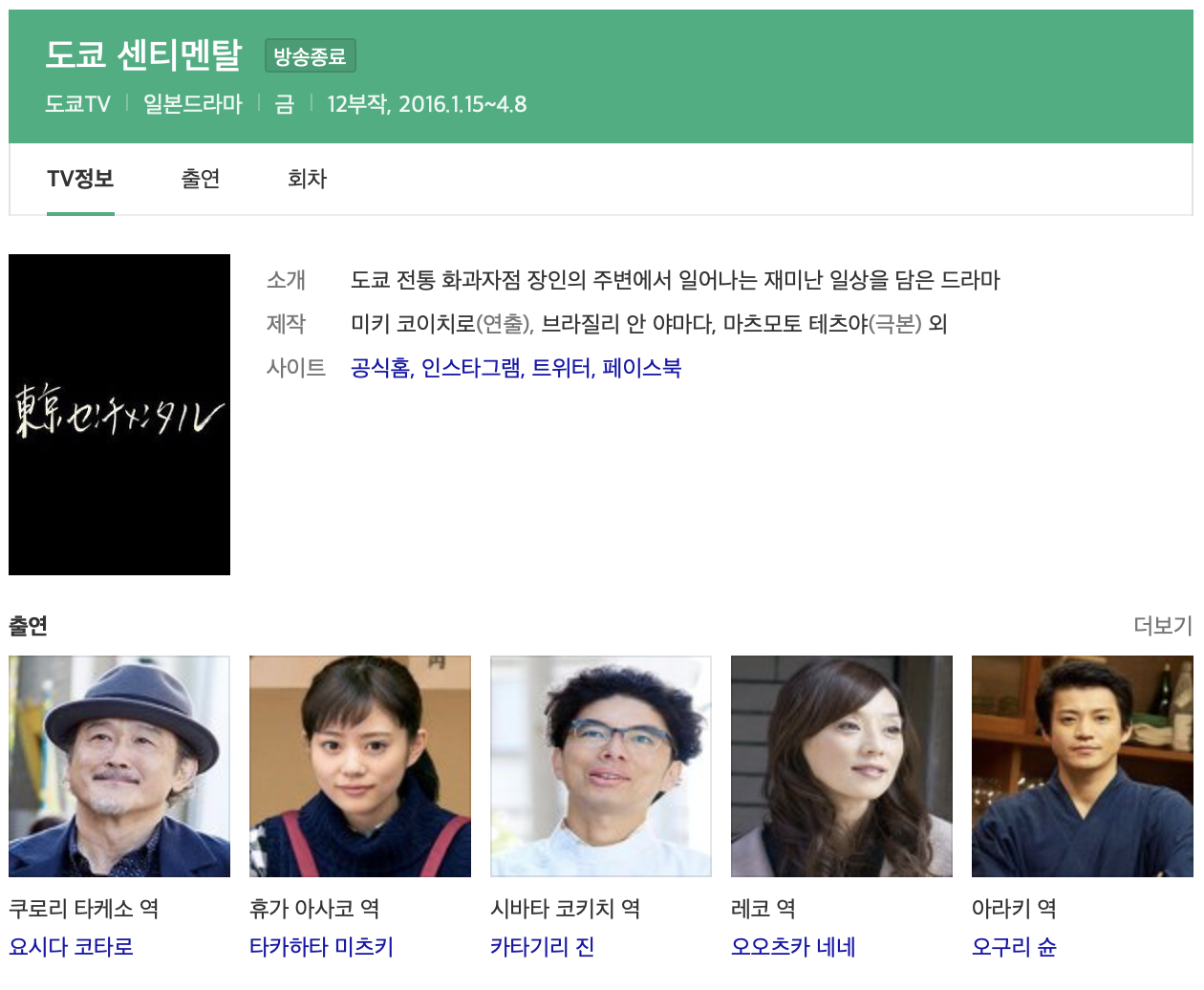Viewport: 1204px width, 990px height.
Task: Click the 금 broadcast day text
Action: (x=285, y=104)
